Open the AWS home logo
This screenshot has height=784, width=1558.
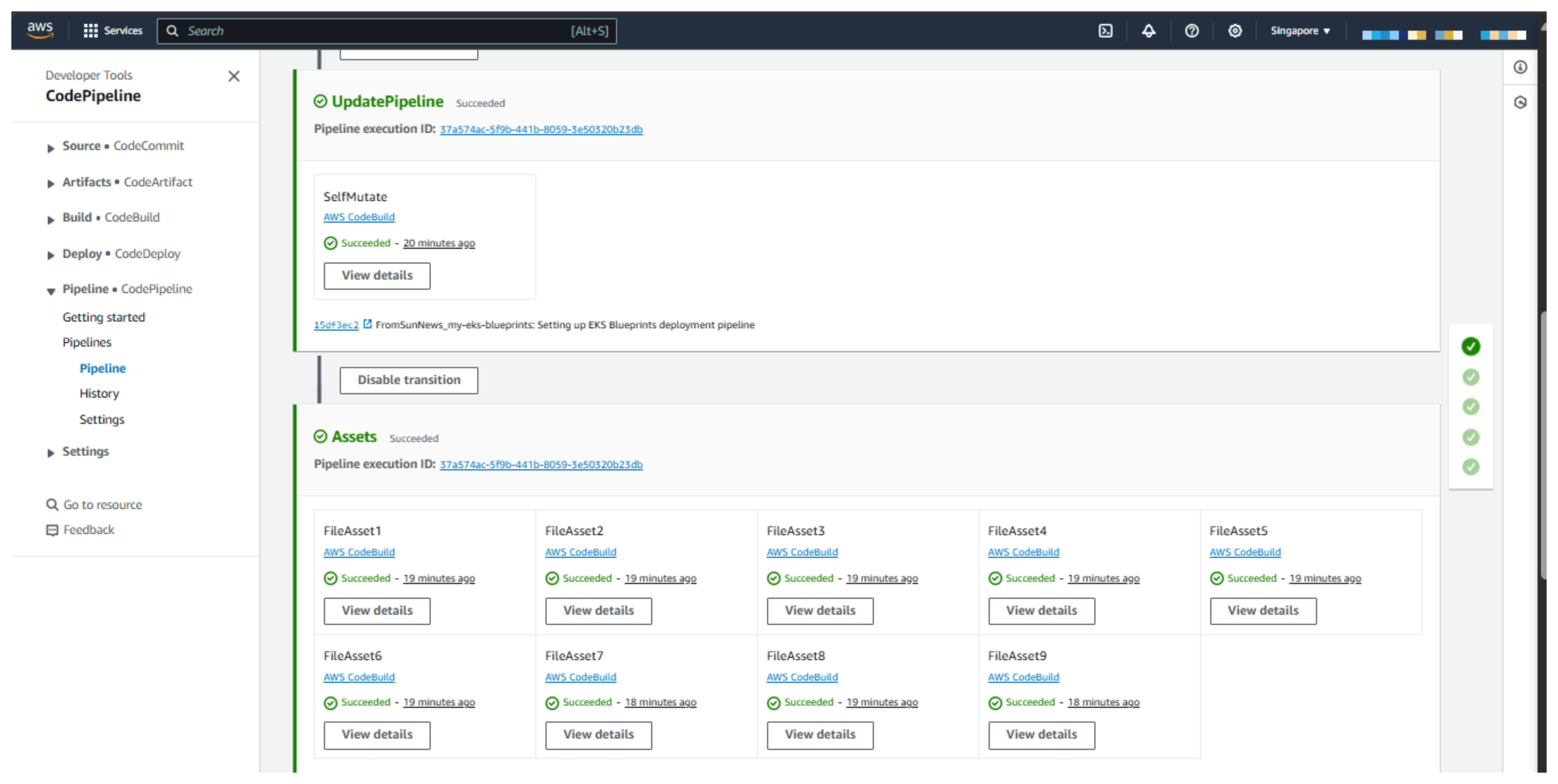pos(41,30)
